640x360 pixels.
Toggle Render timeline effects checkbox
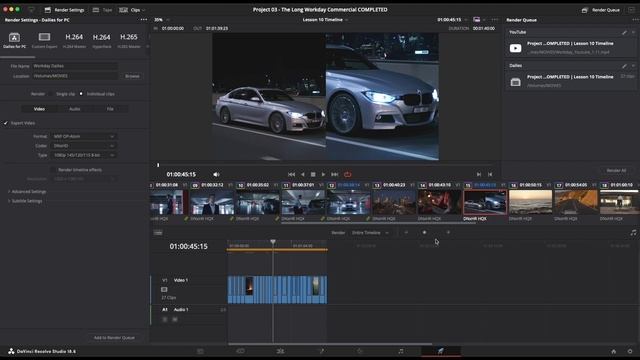tap(53, 169)
